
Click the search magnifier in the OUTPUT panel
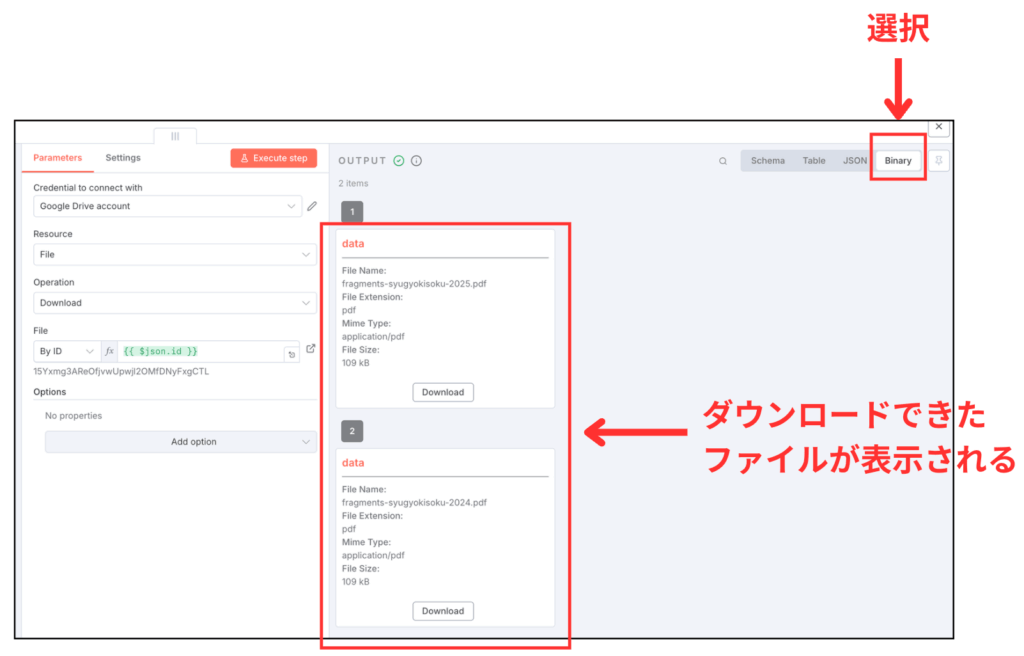coord(724,160)
